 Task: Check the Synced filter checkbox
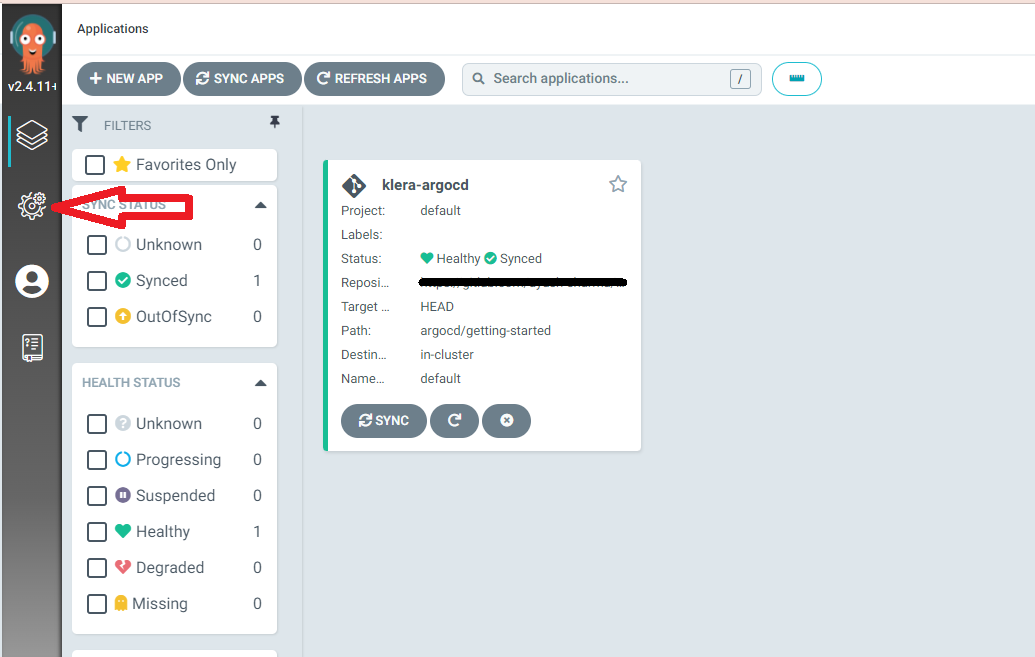pyautogui.click(x=97, y=281)
